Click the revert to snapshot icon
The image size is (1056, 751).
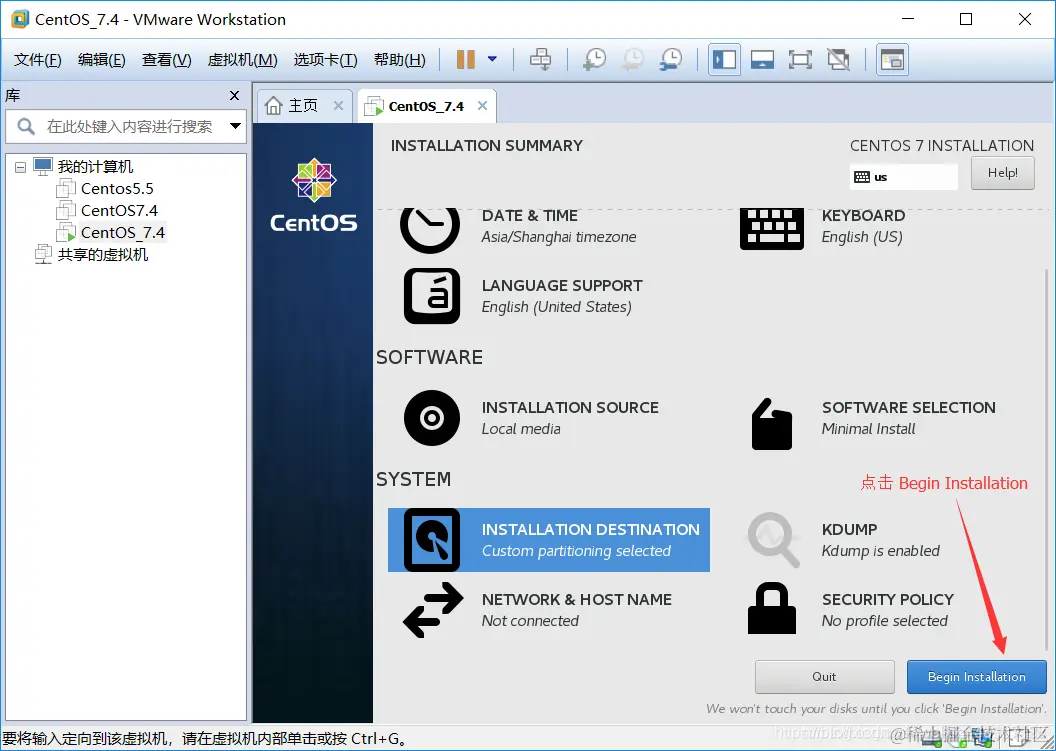[x=632, y=59]
